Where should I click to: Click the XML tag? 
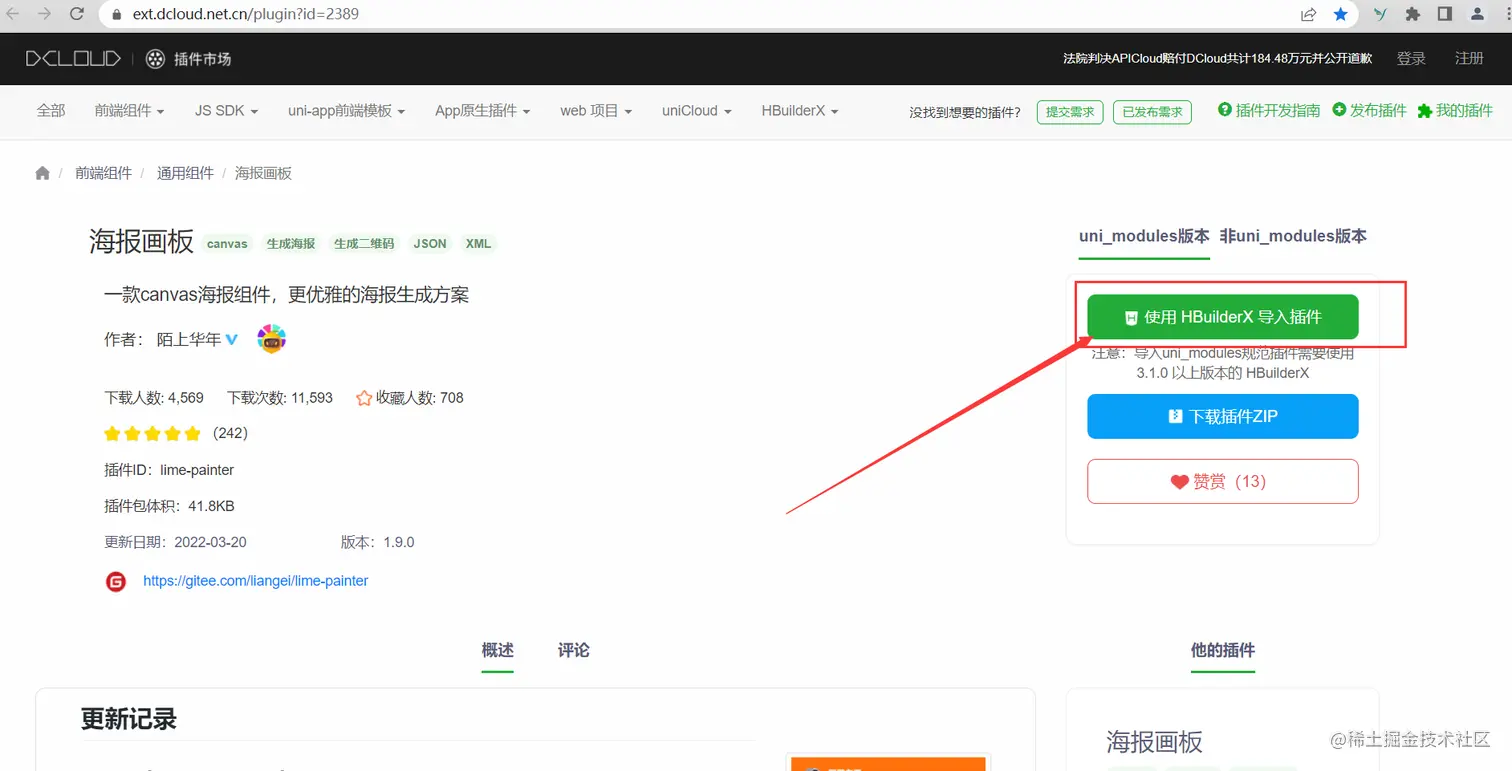[x=478, y=244]
